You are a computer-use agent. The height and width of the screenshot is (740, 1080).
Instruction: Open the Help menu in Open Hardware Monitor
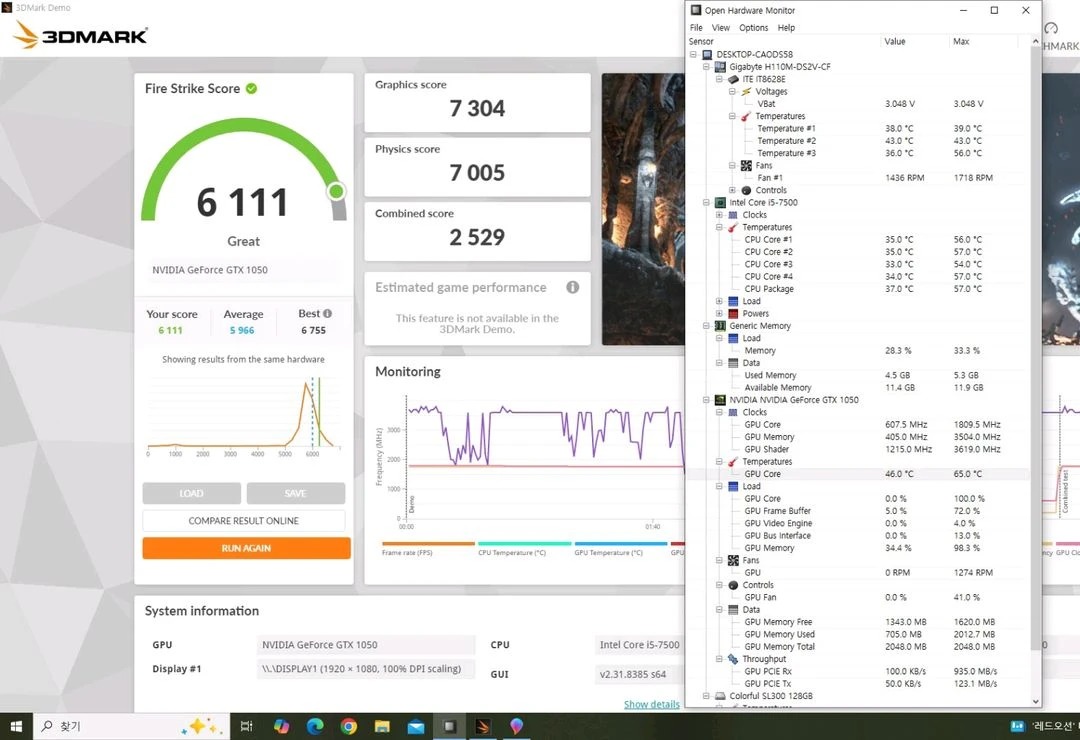786,28
